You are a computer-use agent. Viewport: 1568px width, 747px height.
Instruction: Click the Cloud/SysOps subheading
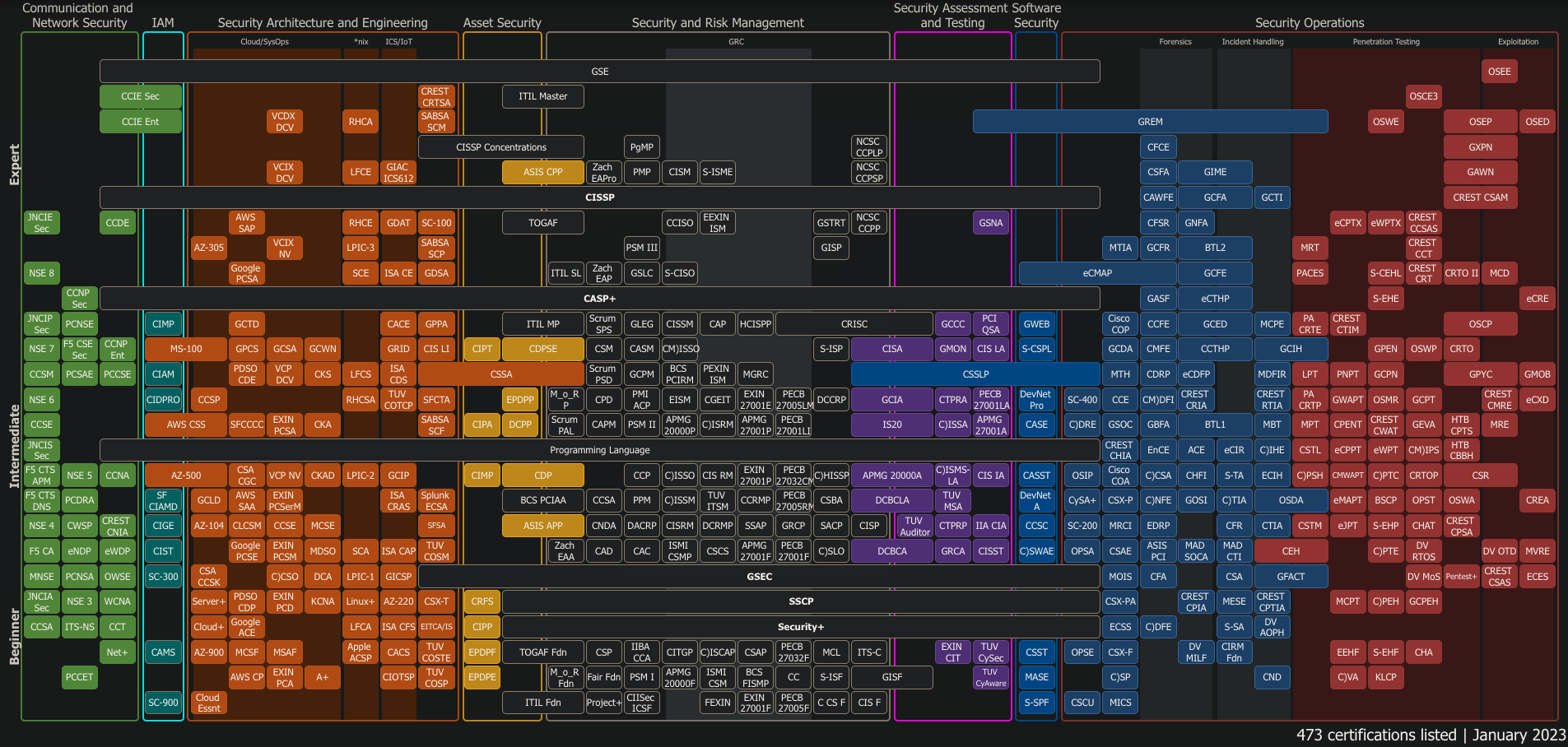264,41
